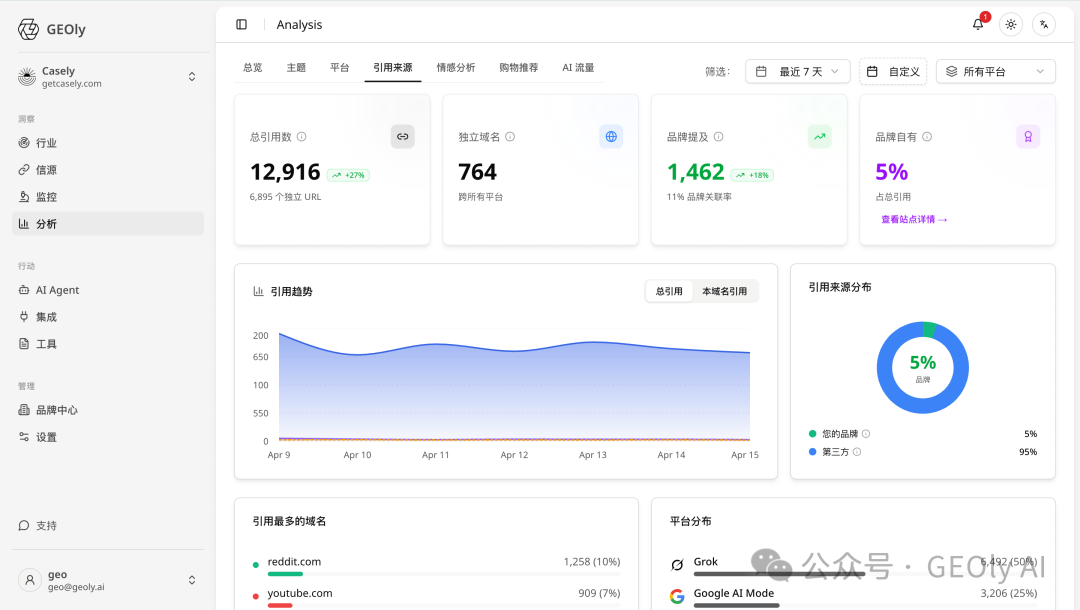Open 品牌中心 in sidebar
1080x610 pixels.
pos(108,410)
